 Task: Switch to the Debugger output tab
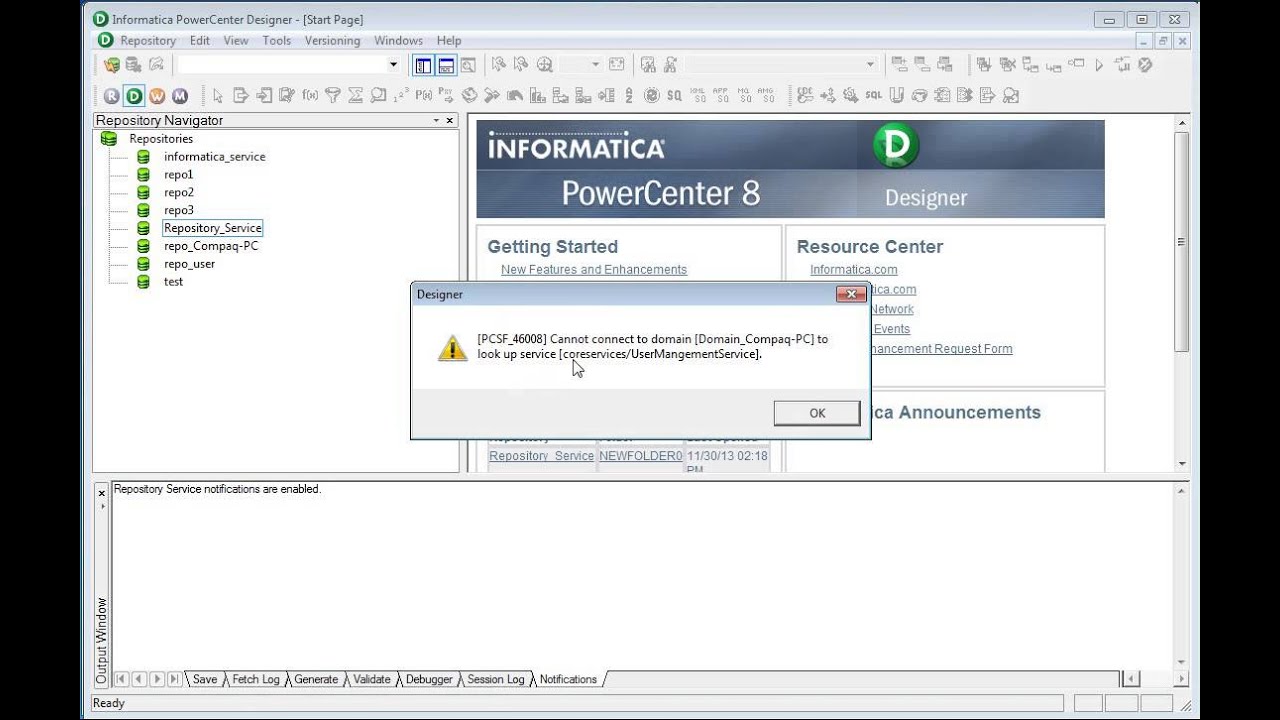429,679
